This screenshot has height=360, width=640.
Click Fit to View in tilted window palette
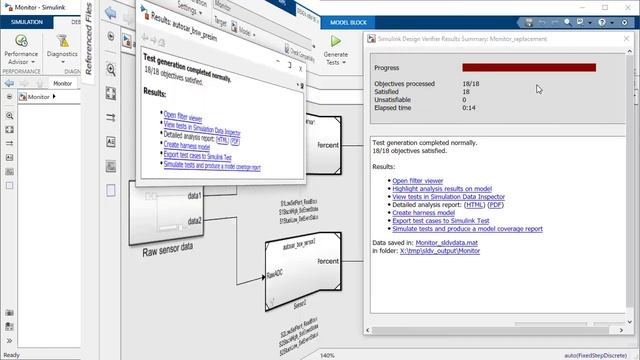click(111, 93)
